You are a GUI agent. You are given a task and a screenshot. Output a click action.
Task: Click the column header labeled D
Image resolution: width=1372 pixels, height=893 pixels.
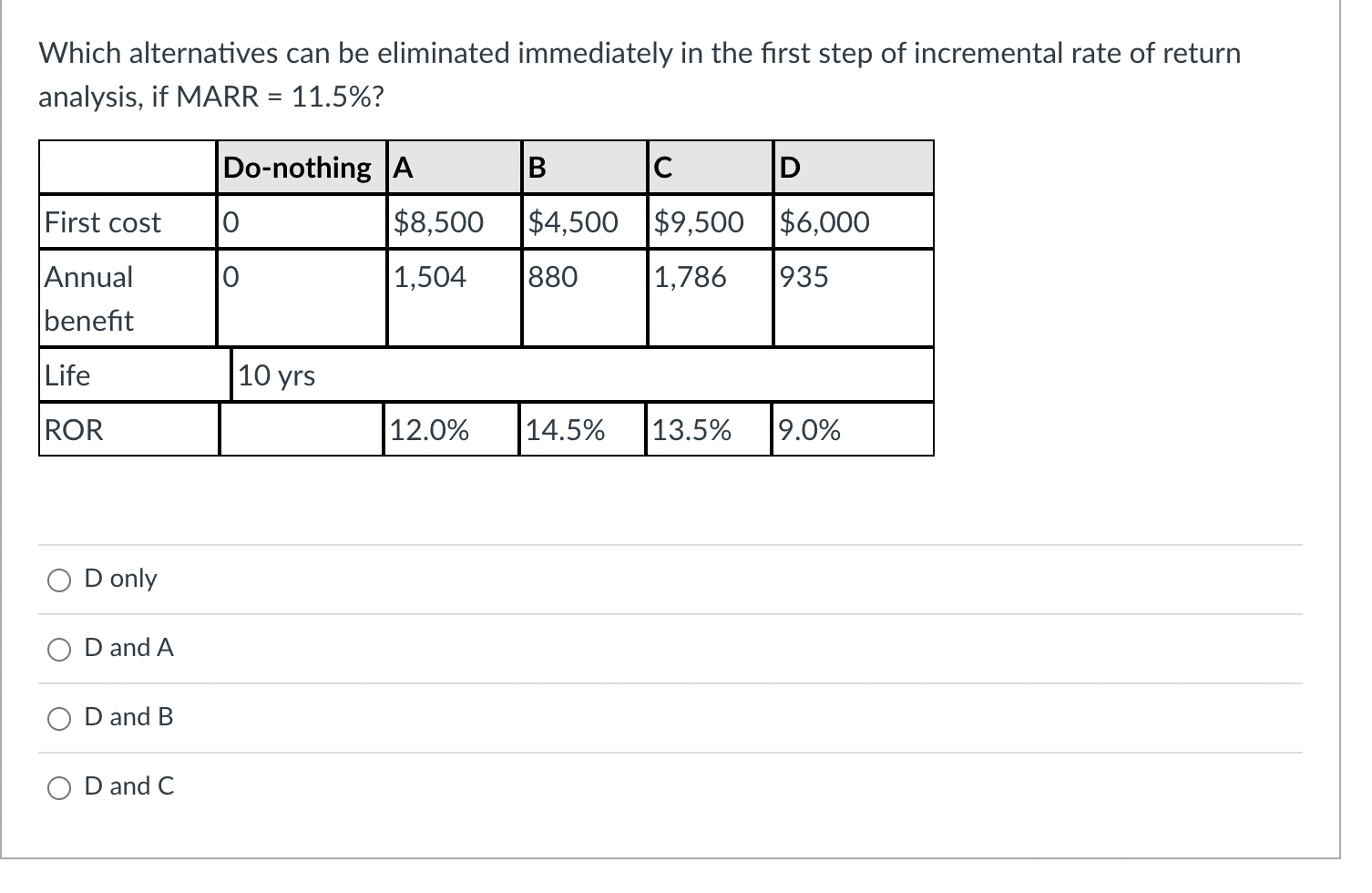(x=789, y=167)
